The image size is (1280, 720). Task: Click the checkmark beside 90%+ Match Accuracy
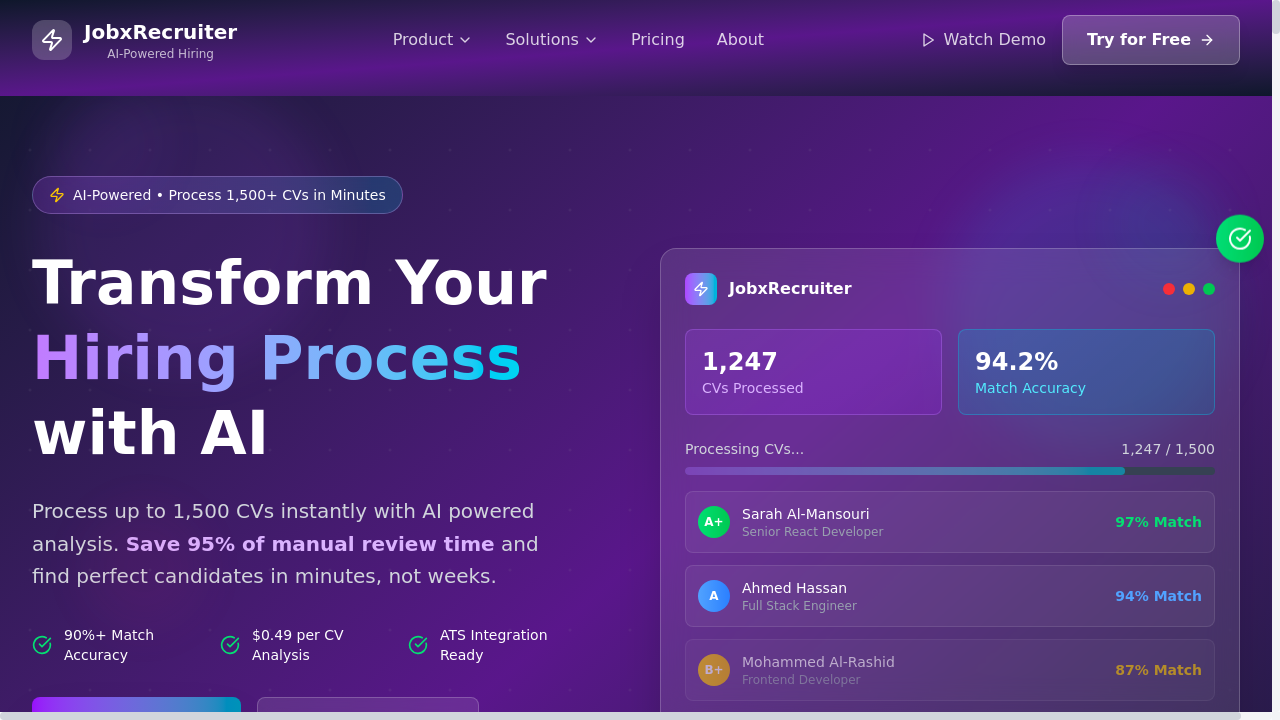coord(42,645)
